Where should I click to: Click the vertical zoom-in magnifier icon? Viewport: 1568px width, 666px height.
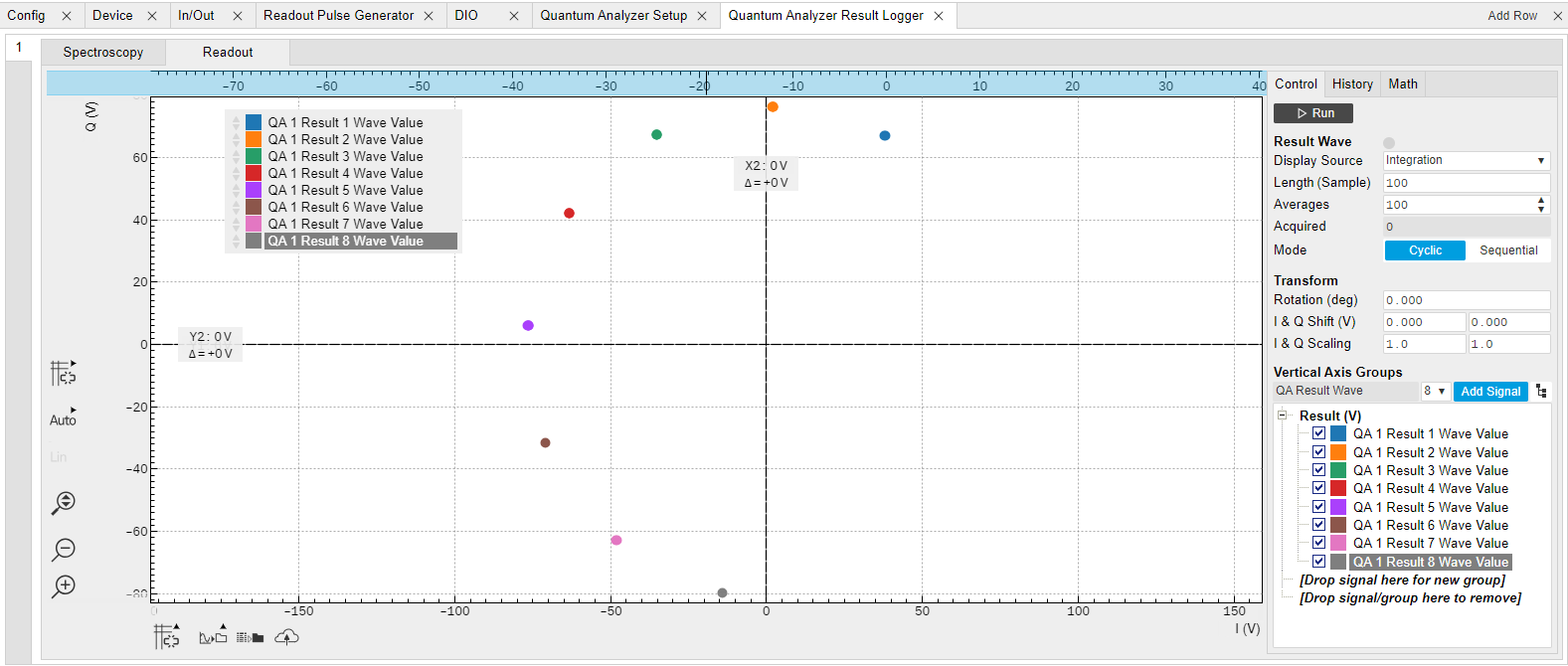[64, 586]
